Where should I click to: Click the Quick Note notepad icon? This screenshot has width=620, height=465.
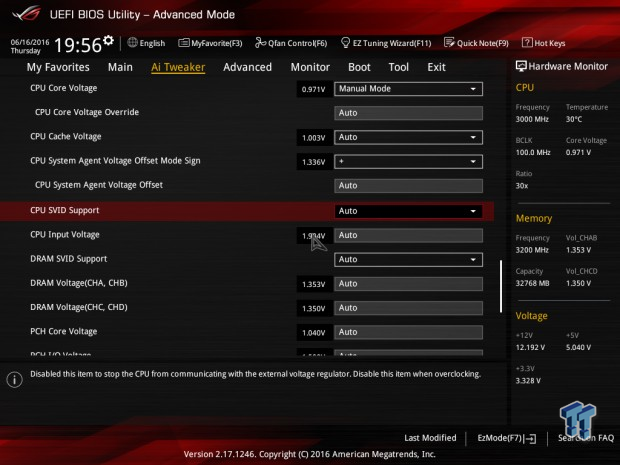449,43
